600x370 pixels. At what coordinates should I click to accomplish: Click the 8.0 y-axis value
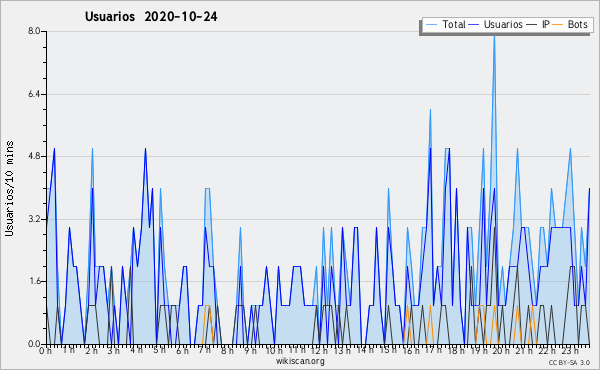coord(34,31)
